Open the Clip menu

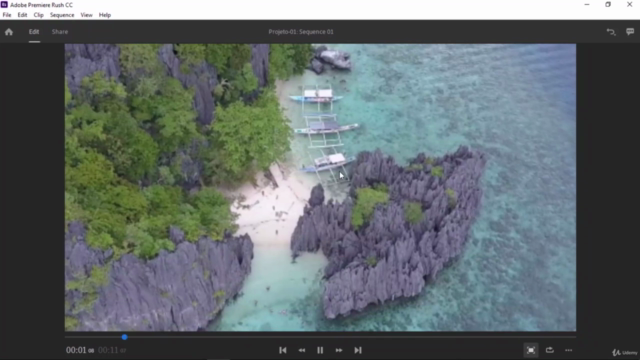click(x=38, y=15)
